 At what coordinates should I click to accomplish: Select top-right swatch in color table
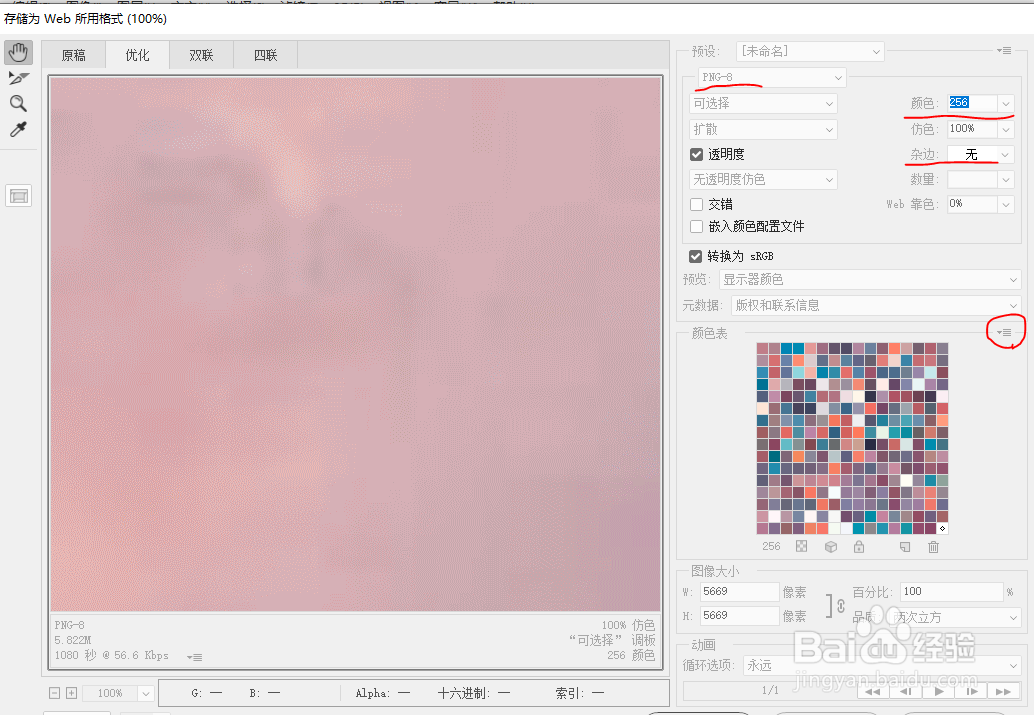tap(942, 348)
